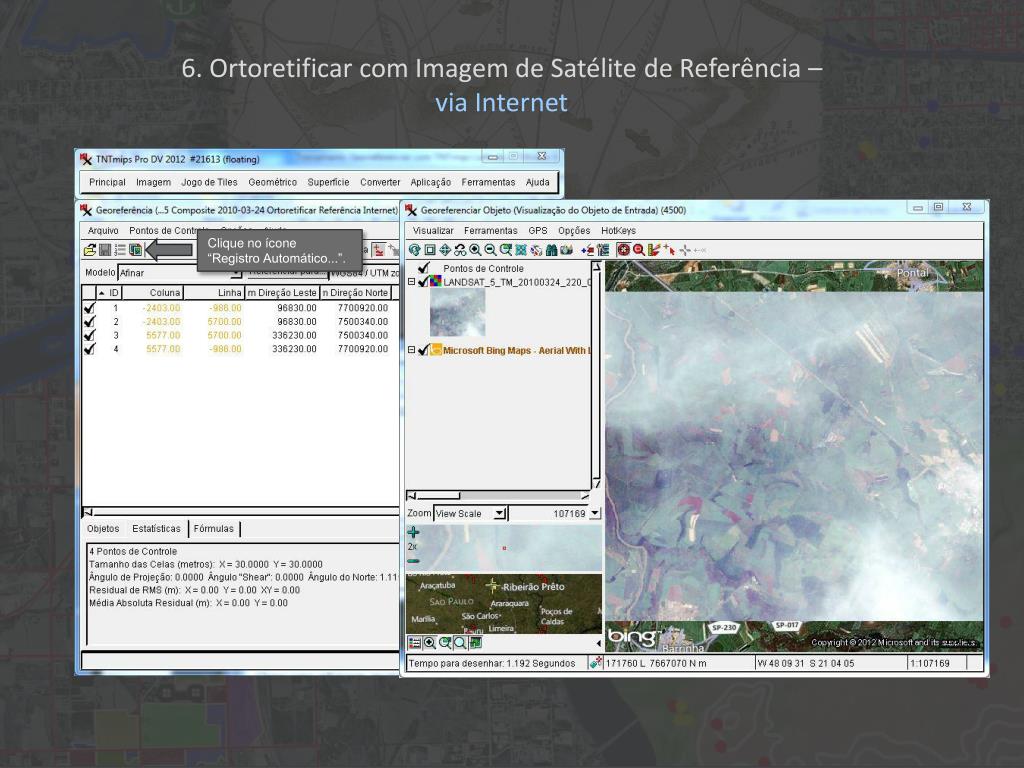Click the zoom box magnifier icon

click(505, 250)
